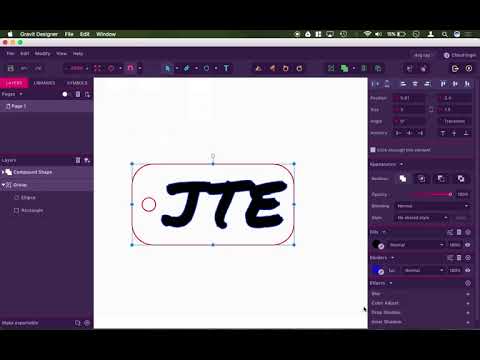Viewport: 480px width, 360px height.
Task: Add new page icon in Pages
Action: click(87, 94)
